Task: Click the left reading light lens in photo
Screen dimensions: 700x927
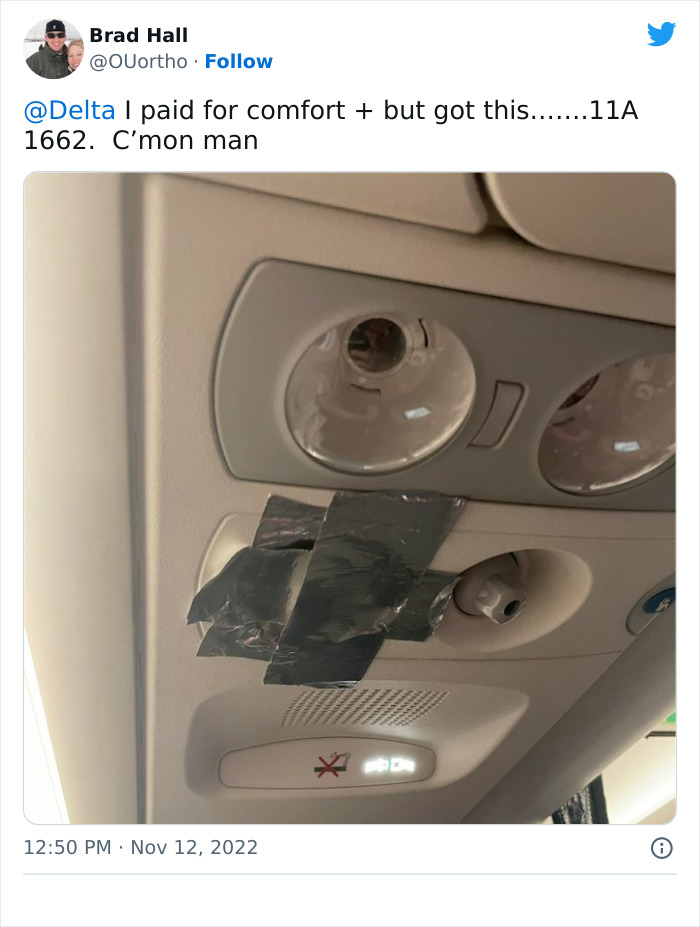Action: click(380, 393)
